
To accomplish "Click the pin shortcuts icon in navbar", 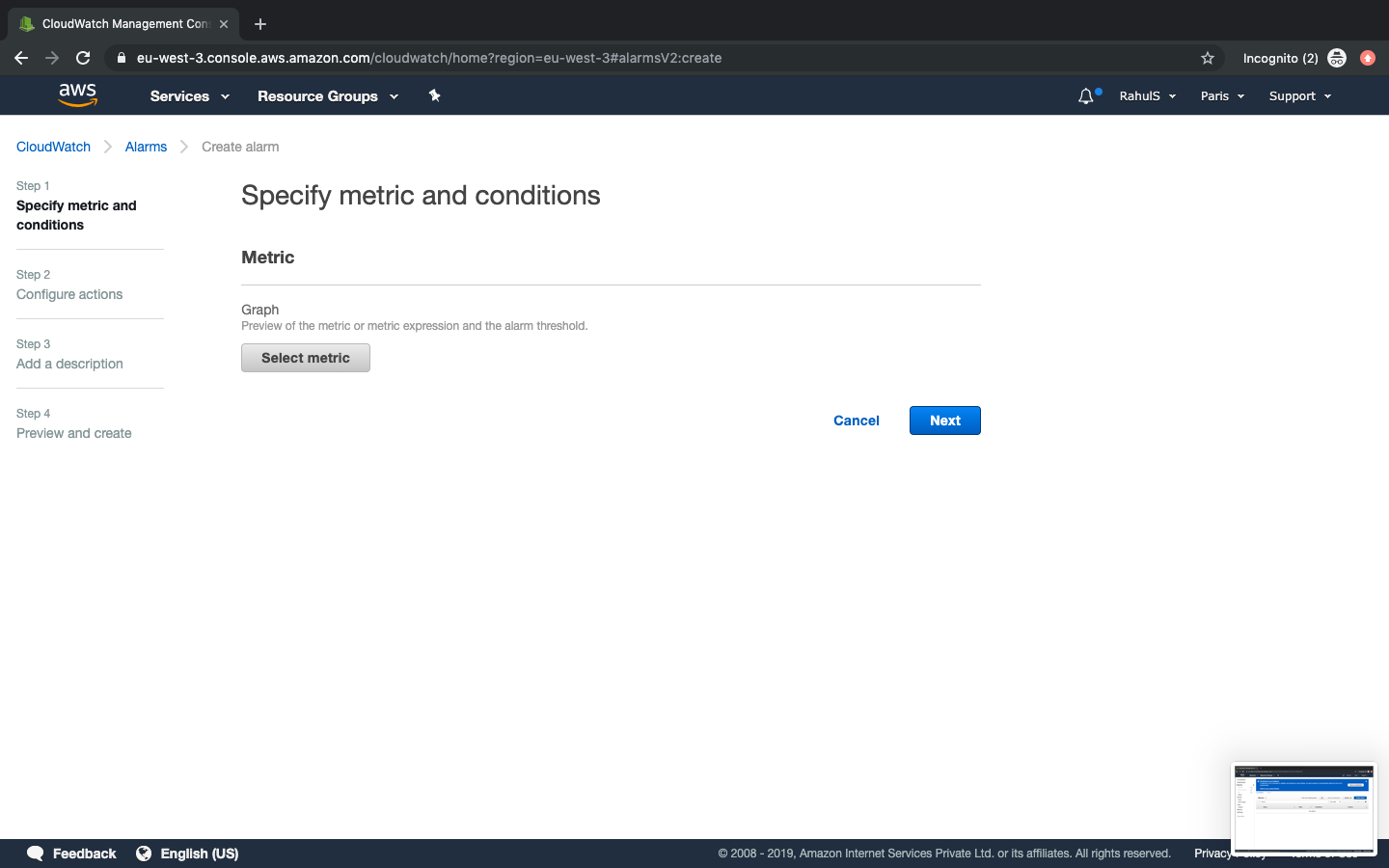I will pyautogui.click(x=434, y=95).
